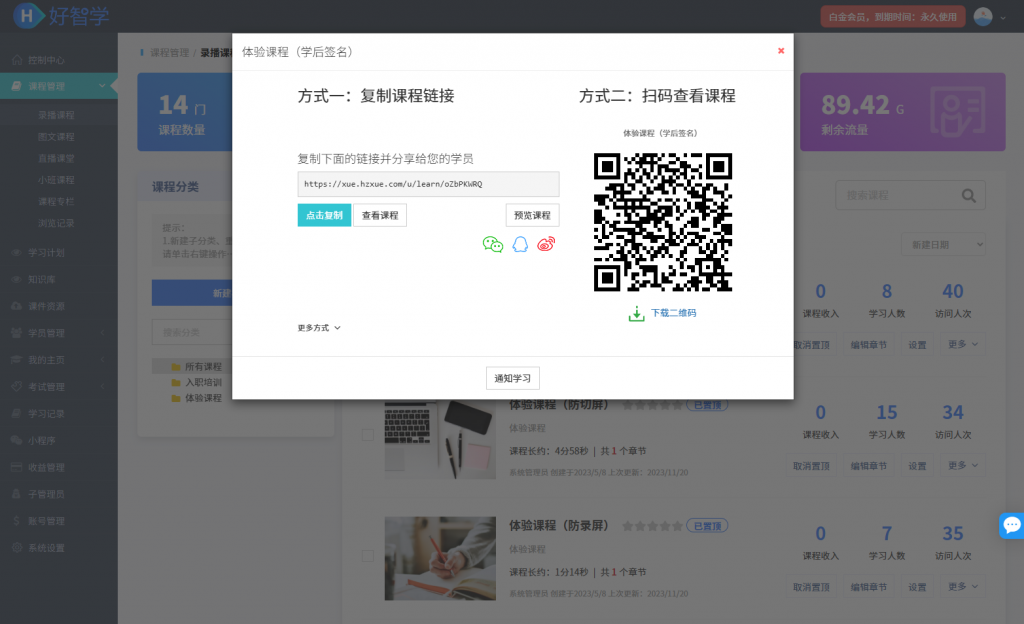Viewport: 1024px width, 624px height.
Task: Tick the checkbox beside 体验课程（防录屏）
Action: coord(367,555)
